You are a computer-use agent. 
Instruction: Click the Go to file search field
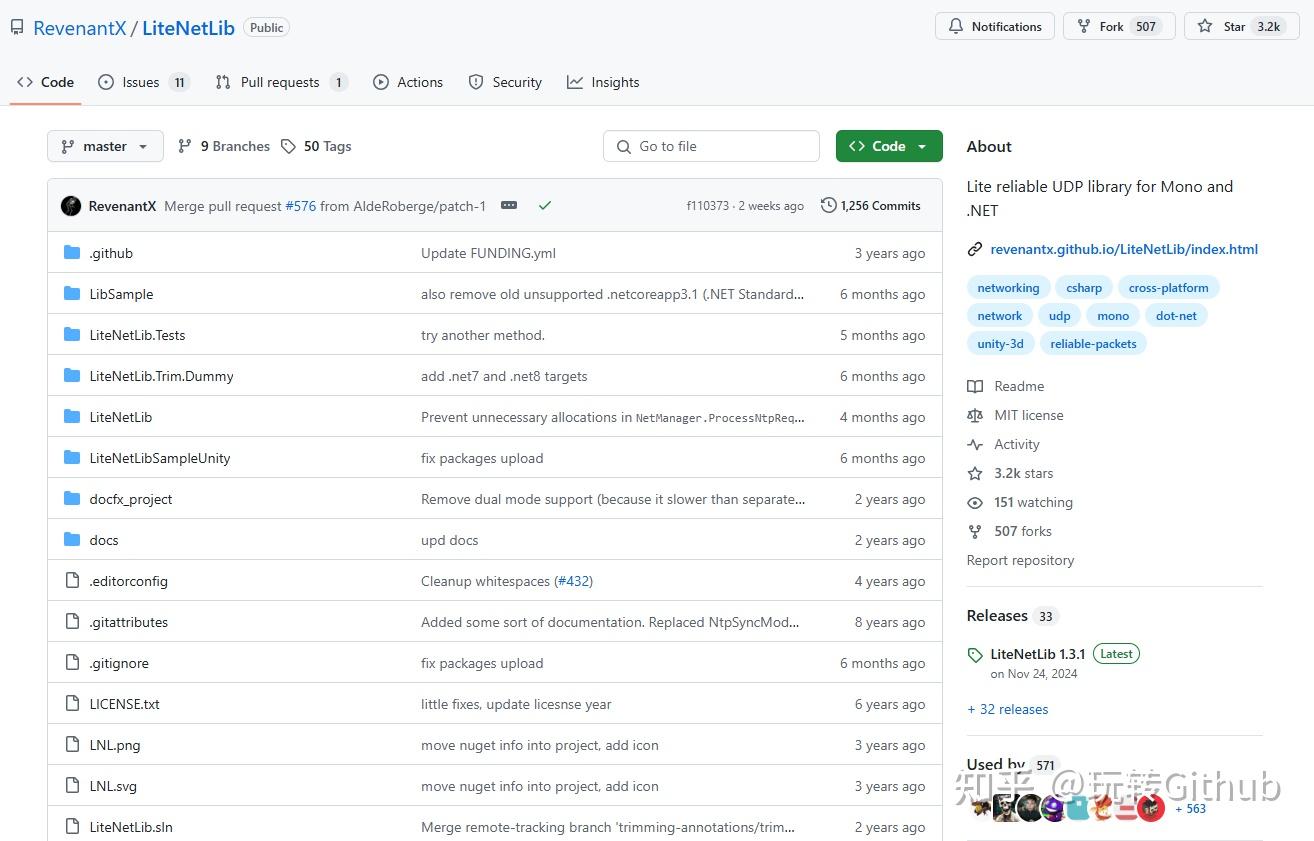click(x=711, y=147)
